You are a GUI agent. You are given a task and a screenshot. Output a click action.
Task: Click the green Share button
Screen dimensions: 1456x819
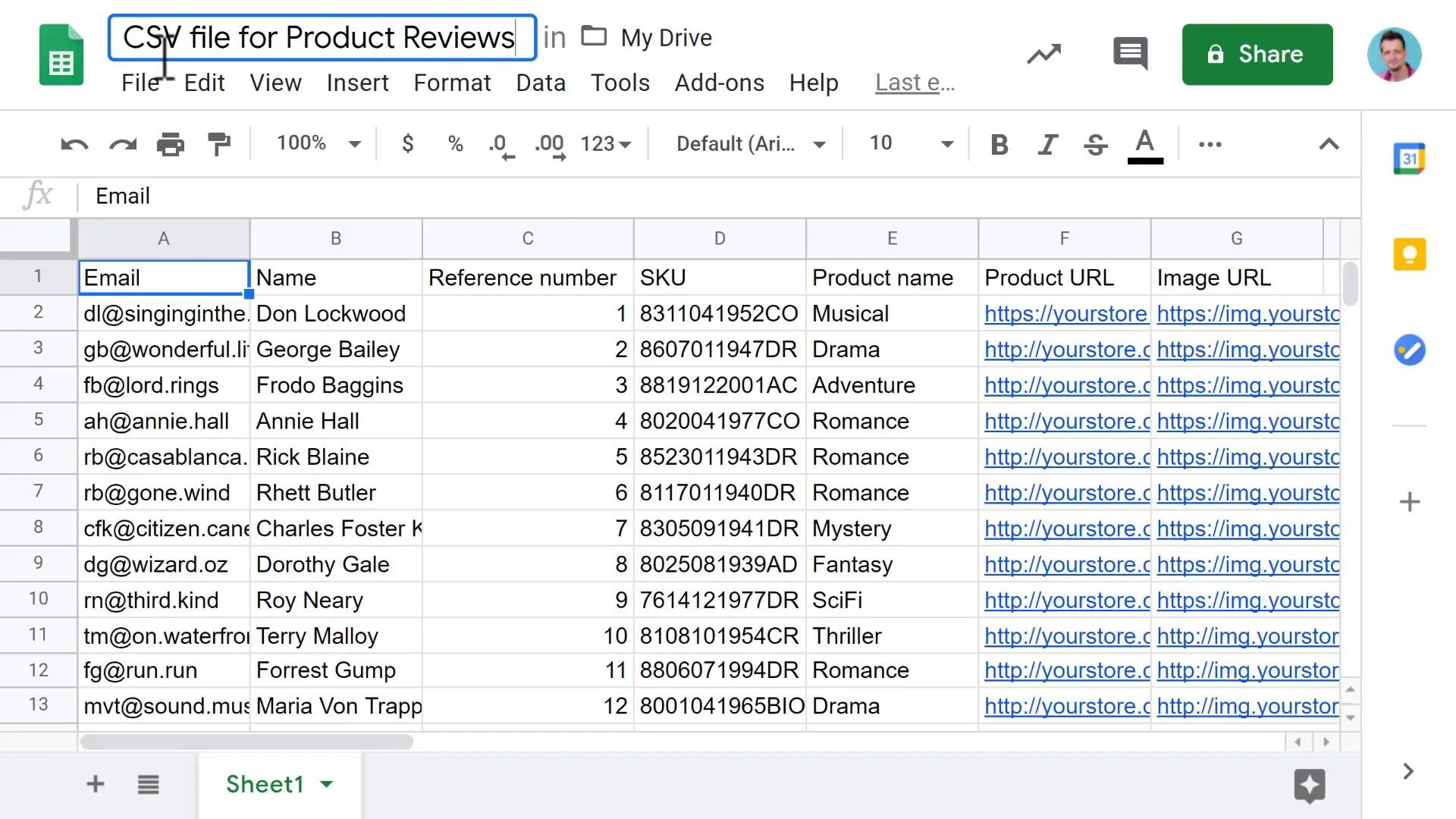tap(1257, 55)
